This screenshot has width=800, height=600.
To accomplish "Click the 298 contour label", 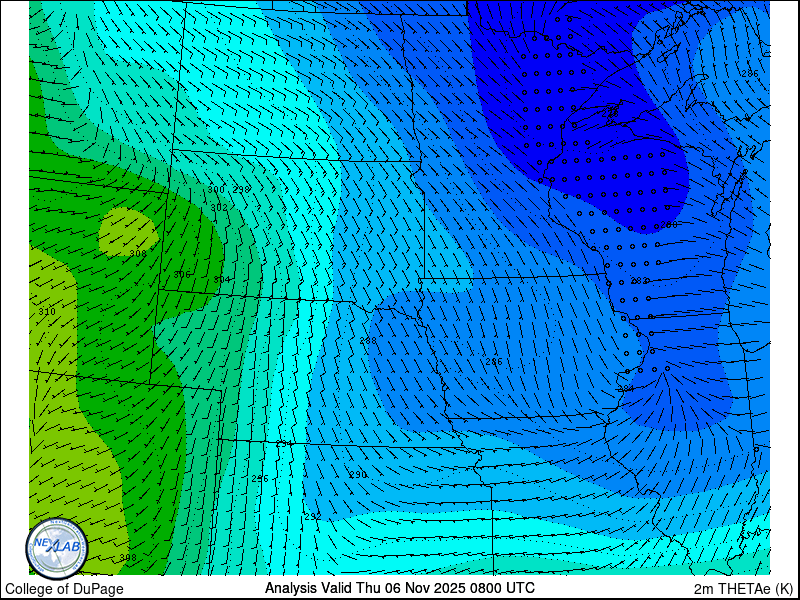I will tap(241, 189).
